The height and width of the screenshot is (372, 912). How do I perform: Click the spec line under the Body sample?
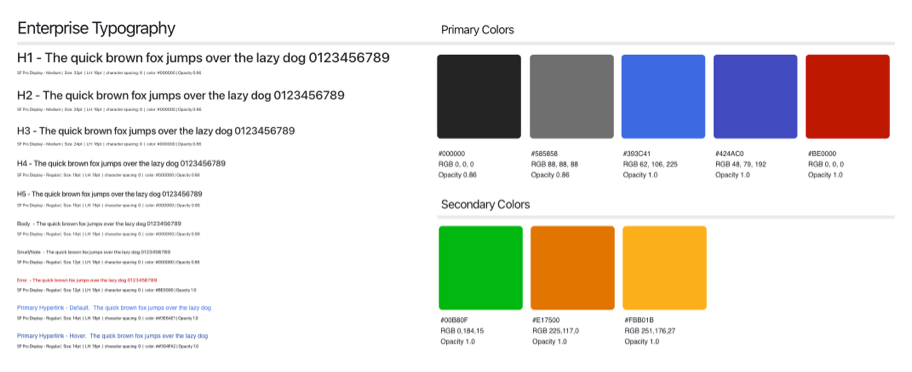tap(109, 234)
